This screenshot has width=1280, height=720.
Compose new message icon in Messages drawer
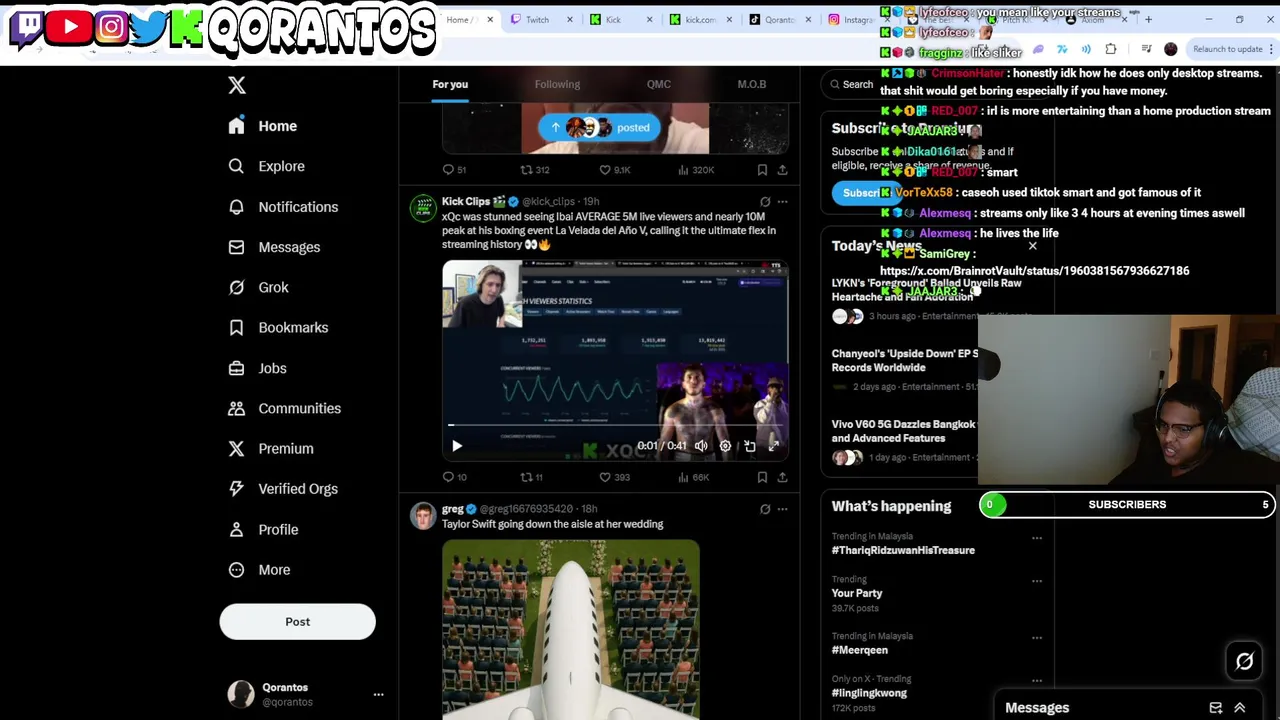(1216, 708)
